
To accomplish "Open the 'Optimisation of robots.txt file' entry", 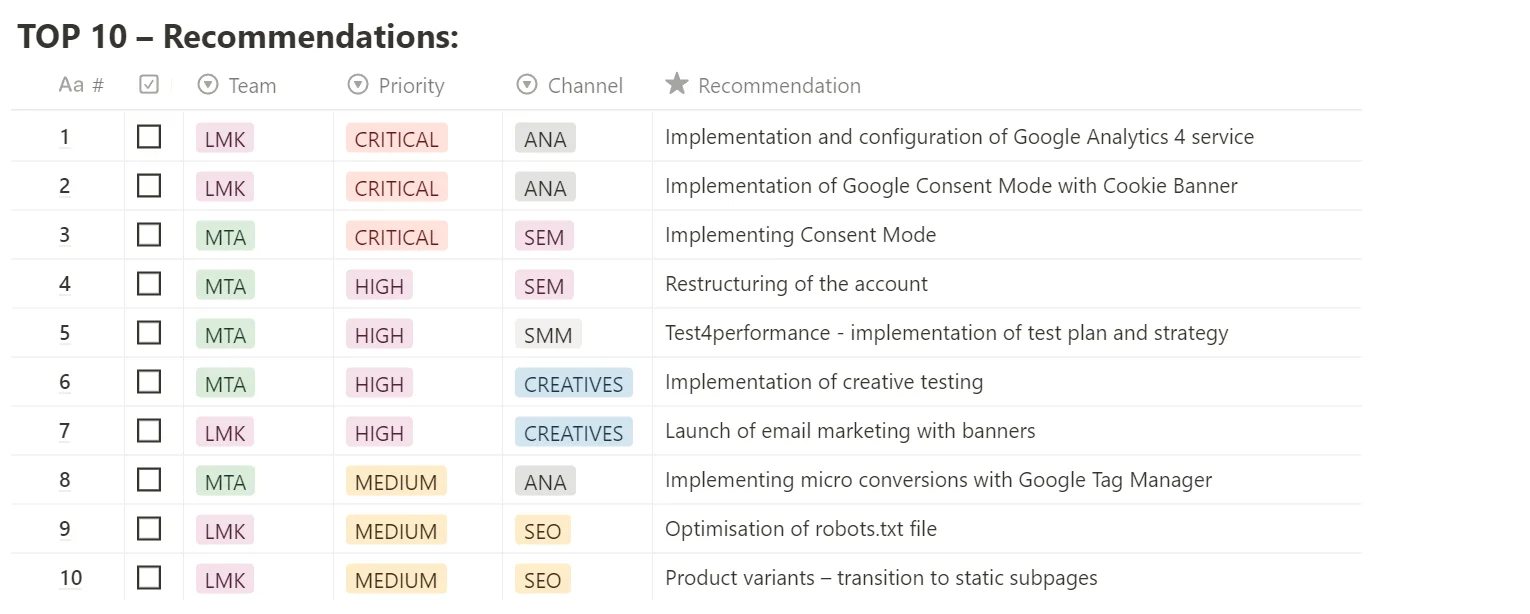I will [800, 529].
